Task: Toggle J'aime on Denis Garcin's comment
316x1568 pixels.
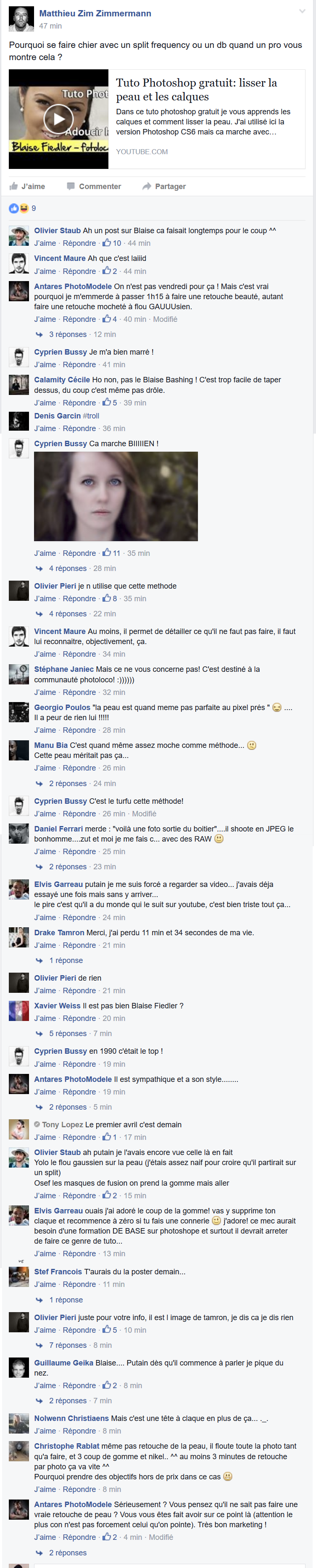Action: (45, 429)
